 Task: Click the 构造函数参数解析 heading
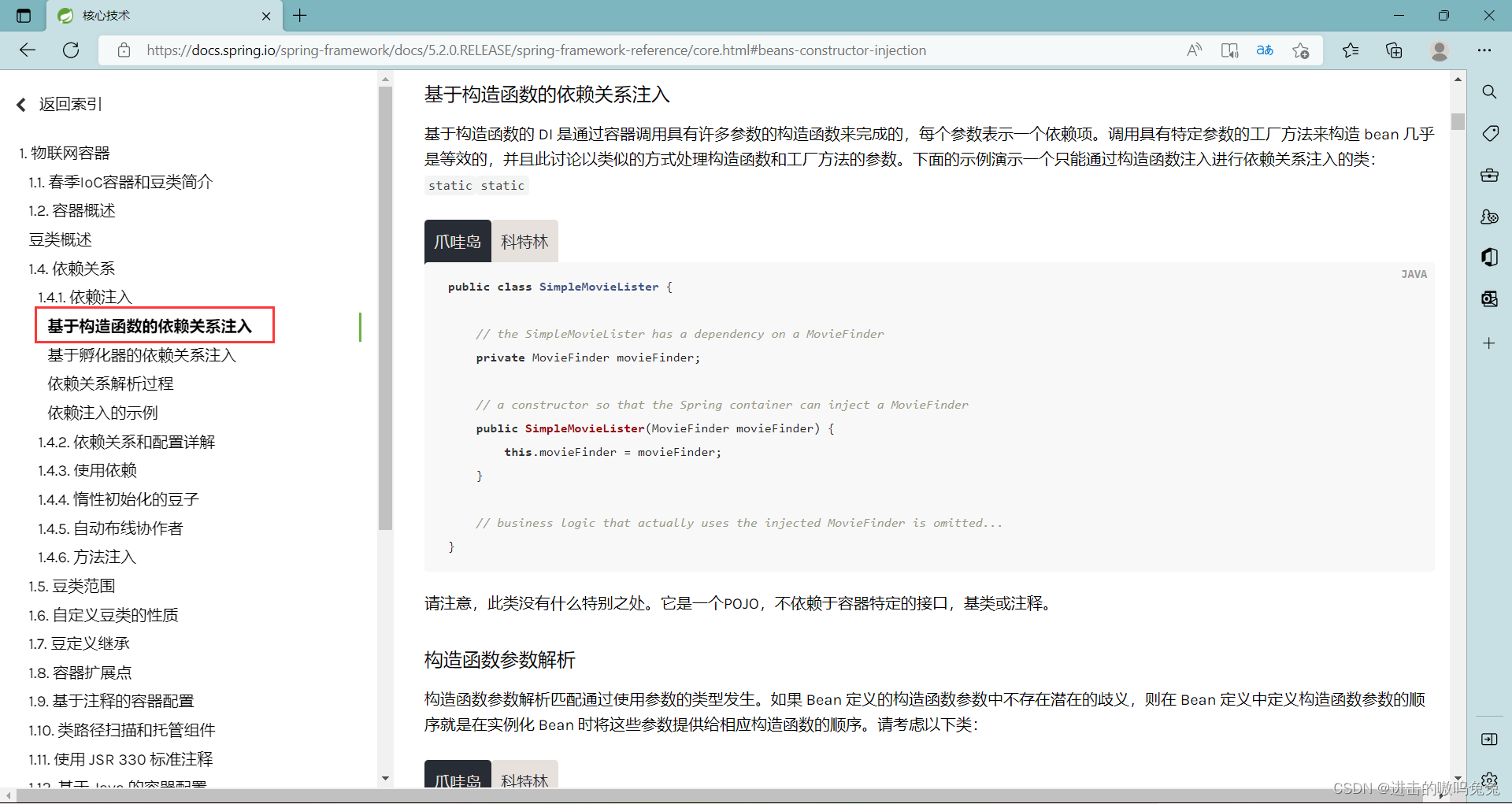[500, 660]
